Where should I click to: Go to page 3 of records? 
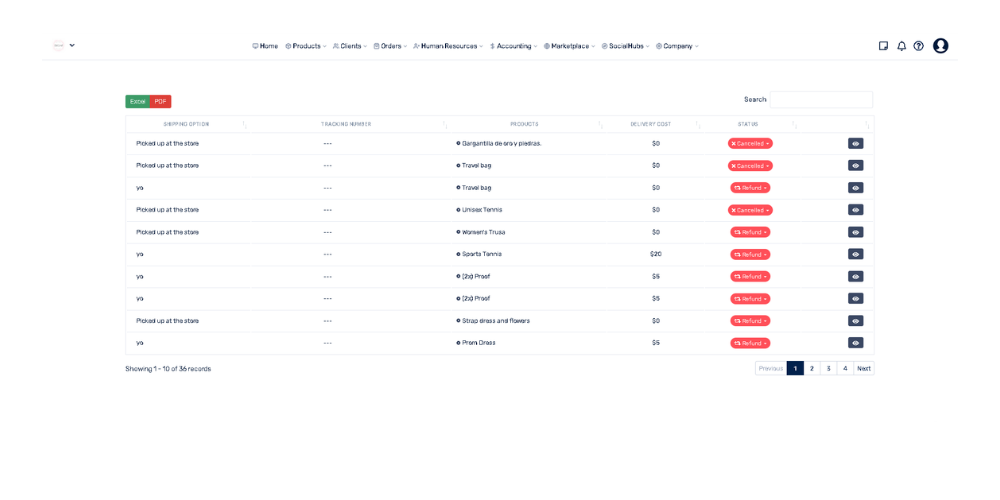[828, 368]
